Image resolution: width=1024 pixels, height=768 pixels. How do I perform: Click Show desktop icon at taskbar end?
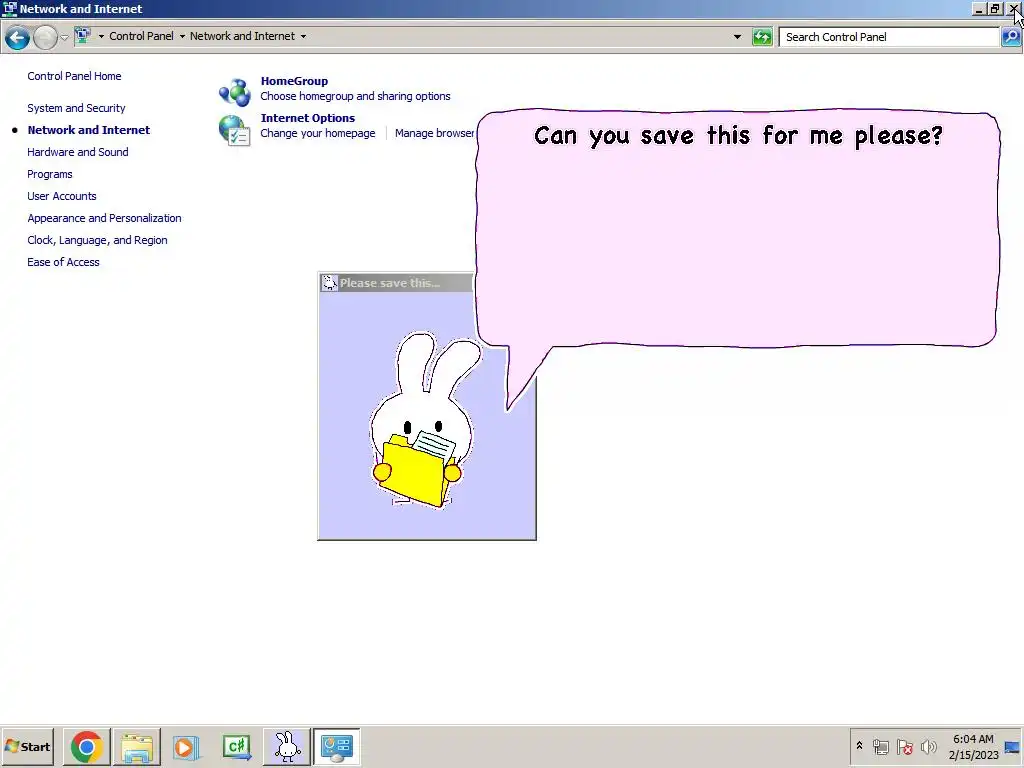pyautogui.click(x=1013, y=747)
